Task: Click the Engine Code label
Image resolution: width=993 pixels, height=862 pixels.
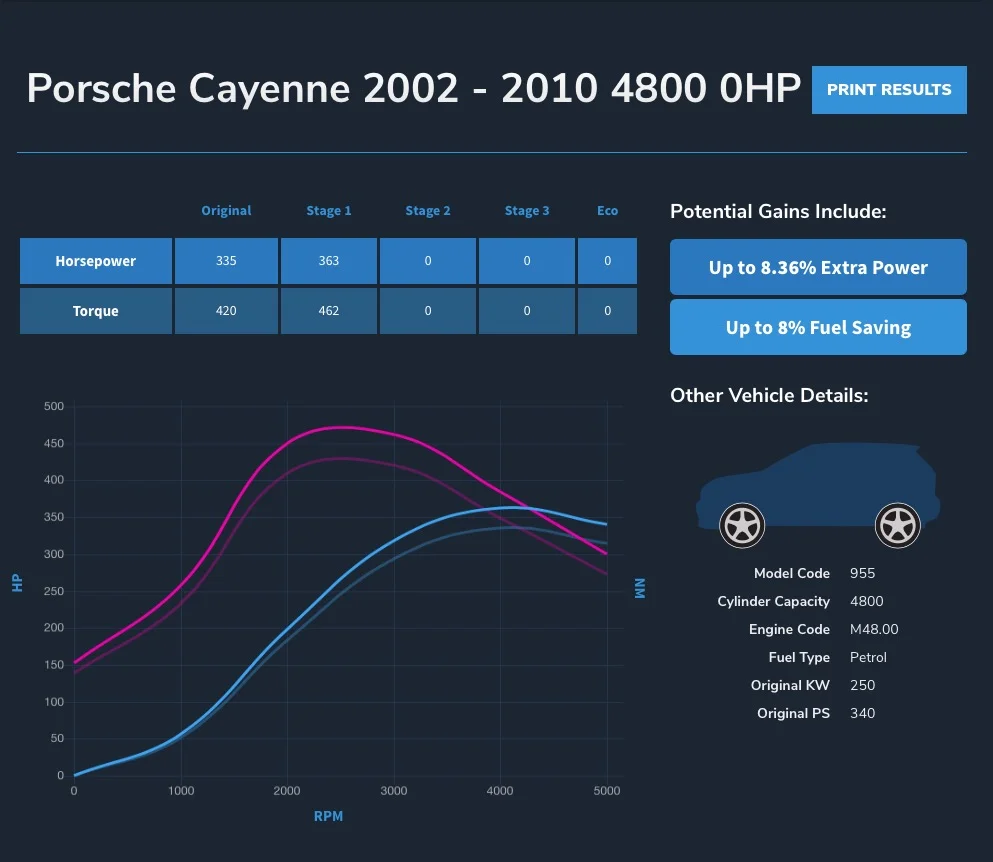Action: click(x=789, y=629)
